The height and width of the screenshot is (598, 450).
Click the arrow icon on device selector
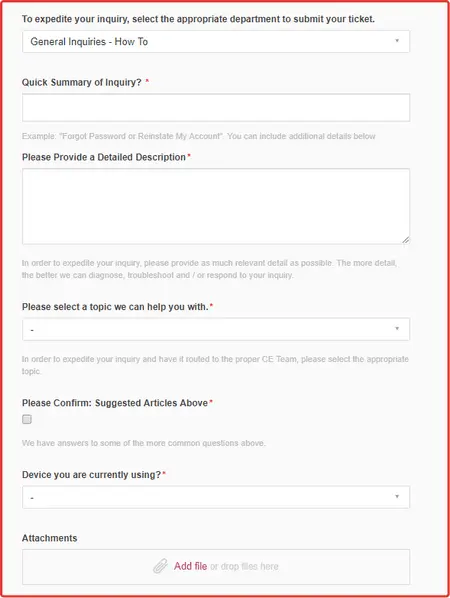[x=397, y=496]
